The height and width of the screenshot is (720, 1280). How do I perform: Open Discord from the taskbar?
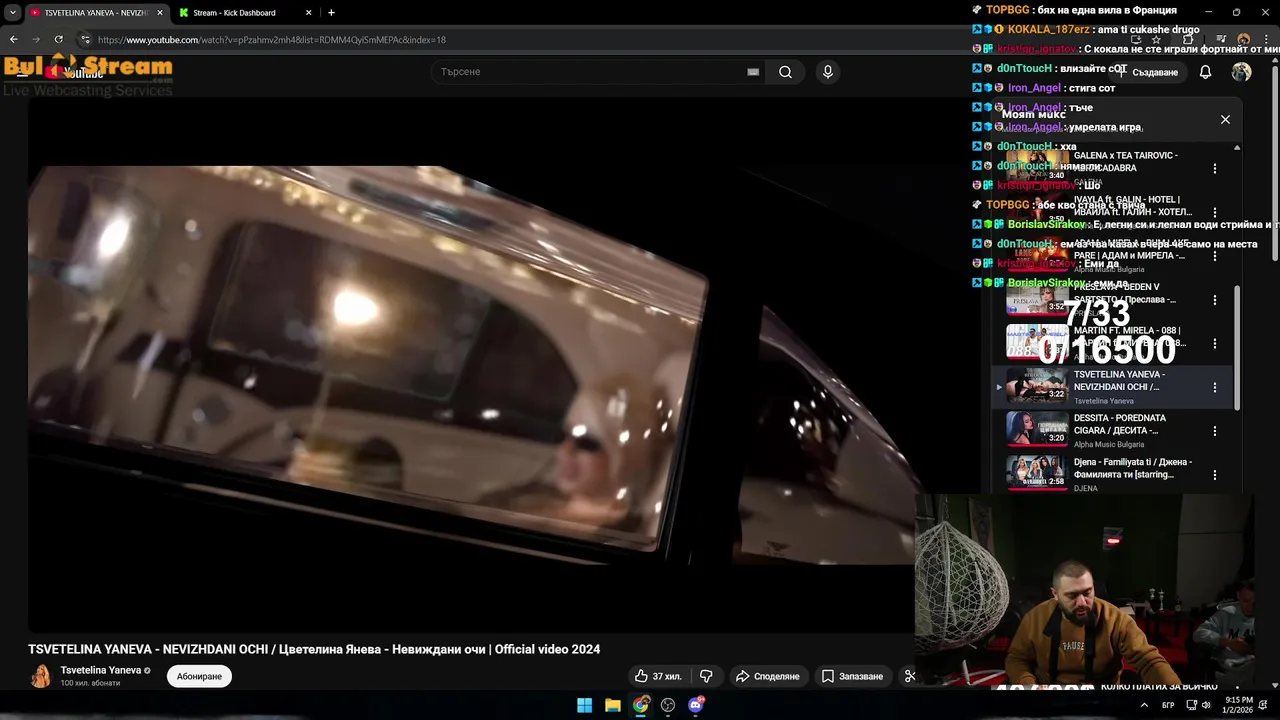(696, 705)
